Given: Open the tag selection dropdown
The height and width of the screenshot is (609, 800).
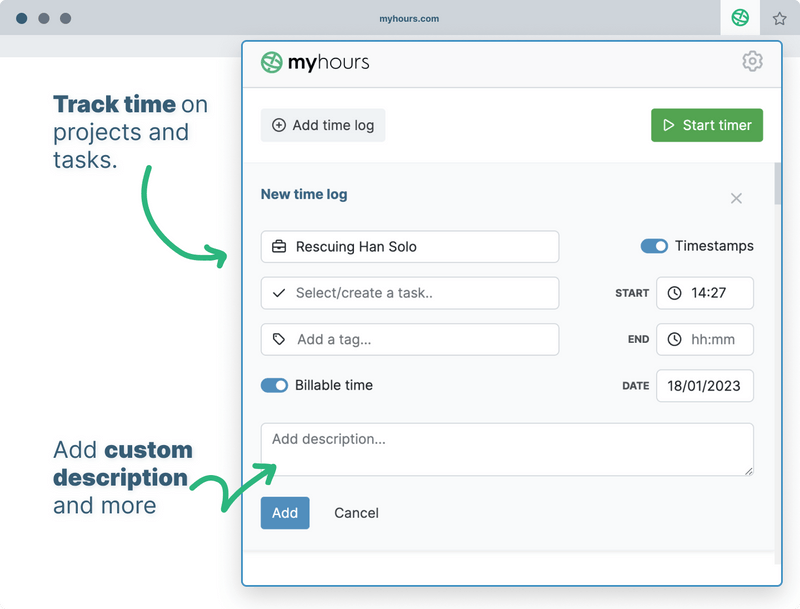Looking at the screenshot, I should pyautogui.click(x=410, y=340).
